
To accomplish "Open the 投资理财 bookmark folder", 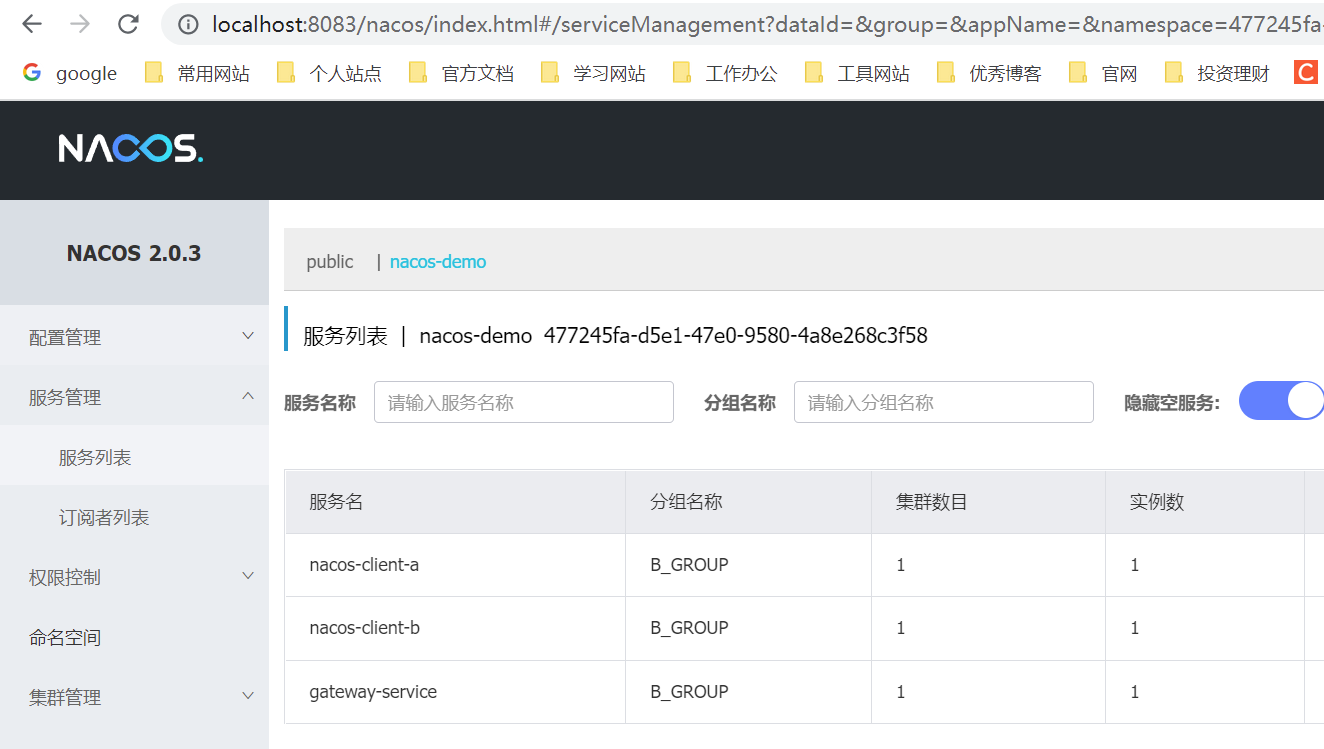I will [x=1217, y=73].
